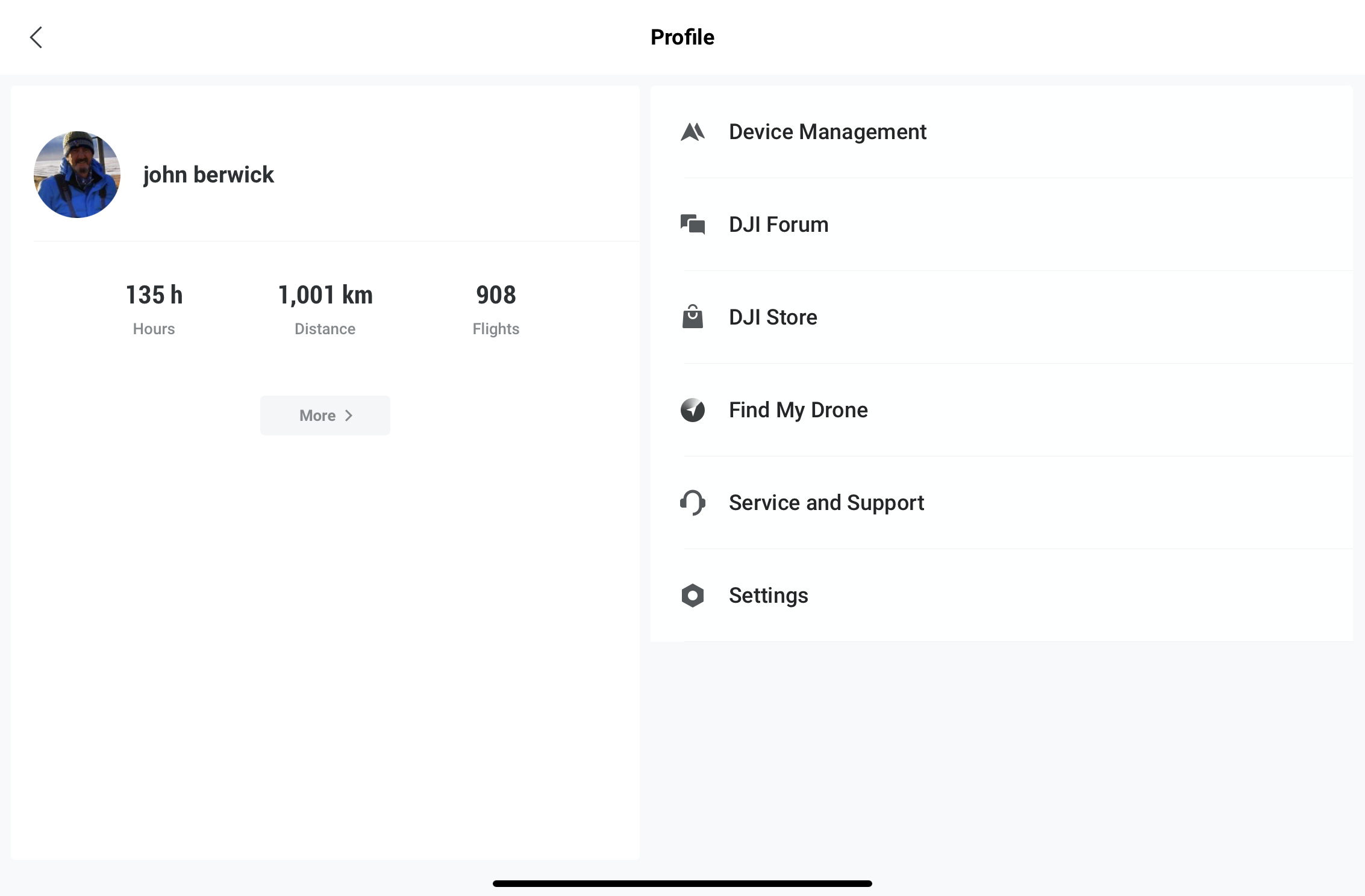The image size is (1365, 896).
Task: Go back using the top-left arrow
Action: (x=36, y=37)
